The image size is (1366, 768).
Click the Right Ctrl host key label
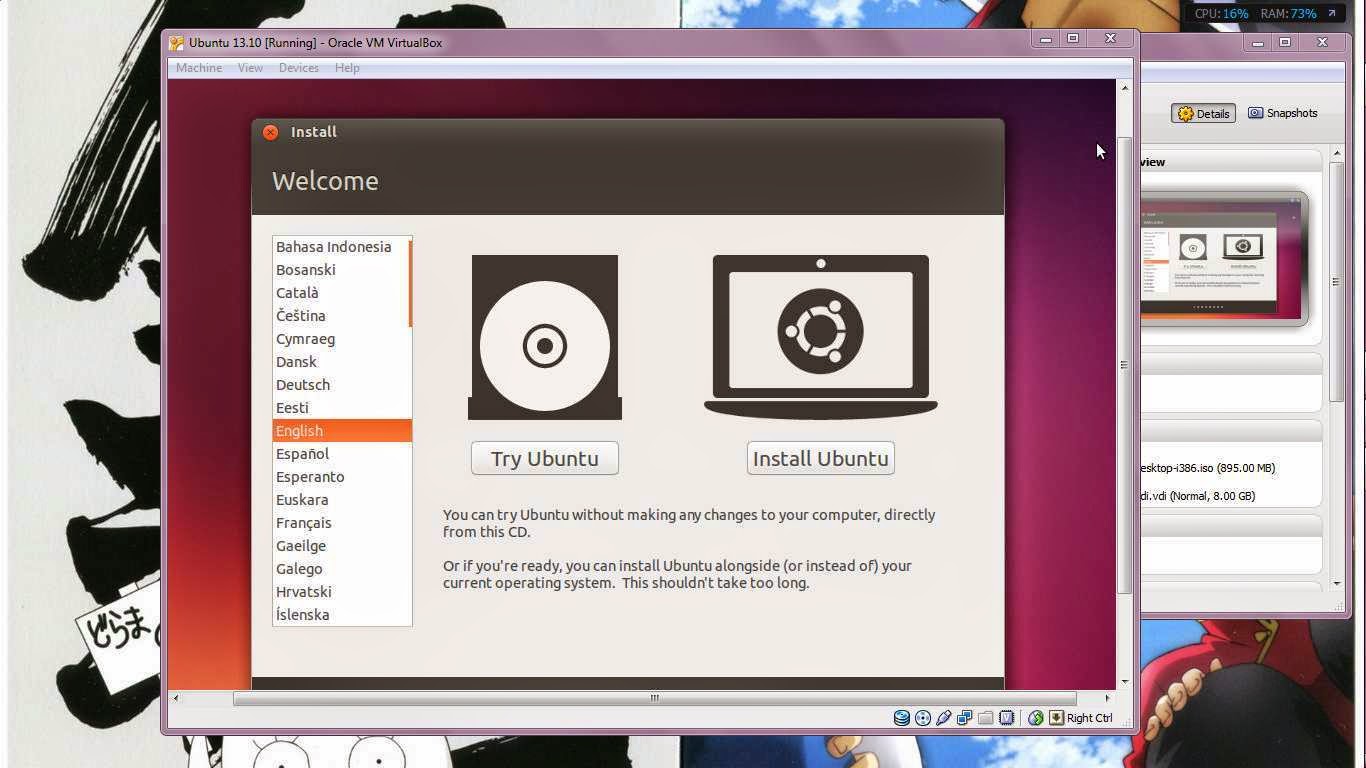(1089, 718)
